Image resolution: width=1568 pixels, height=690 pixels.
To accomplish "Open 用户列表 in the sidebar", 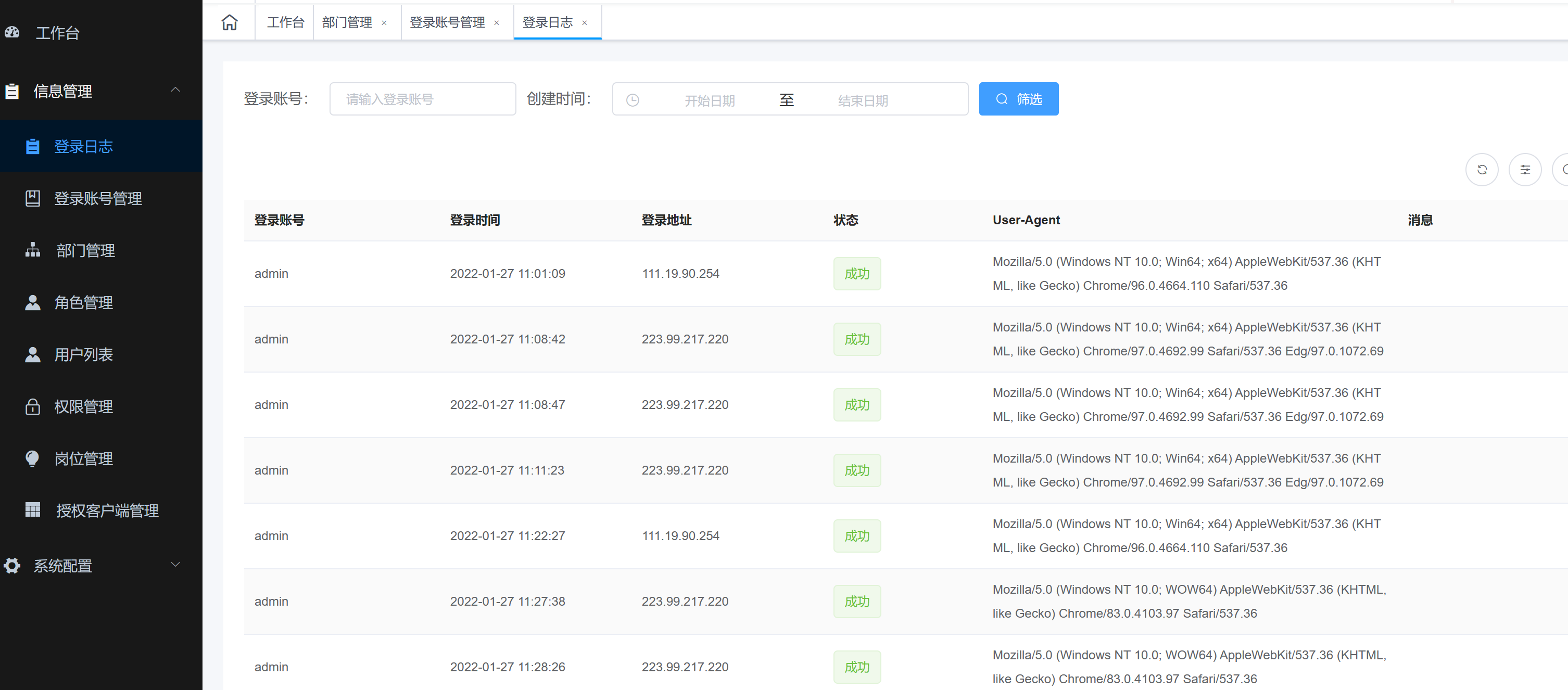I will tap(101, 354).
